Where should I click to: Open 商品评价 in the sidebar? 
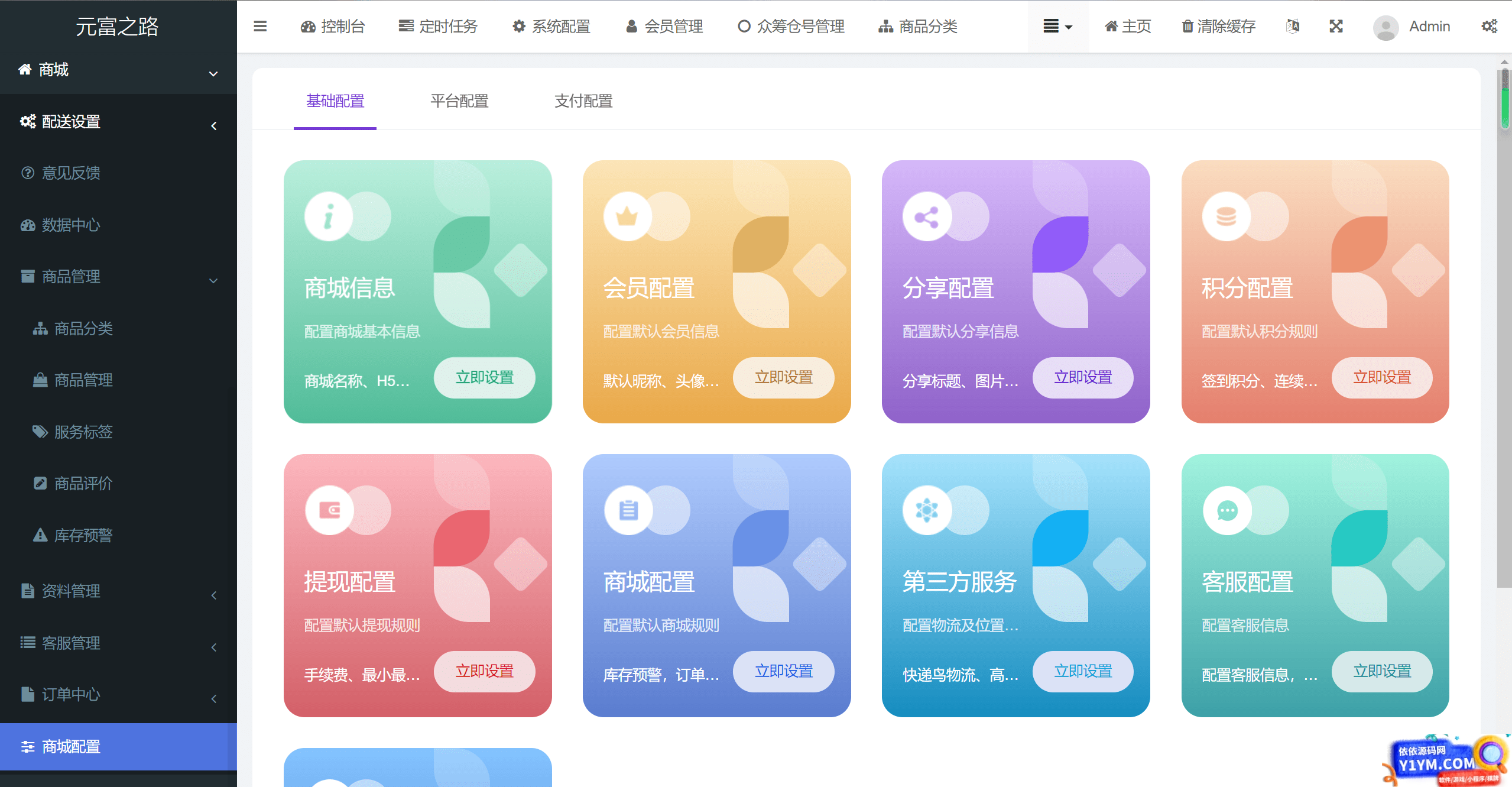coord(118,483)
